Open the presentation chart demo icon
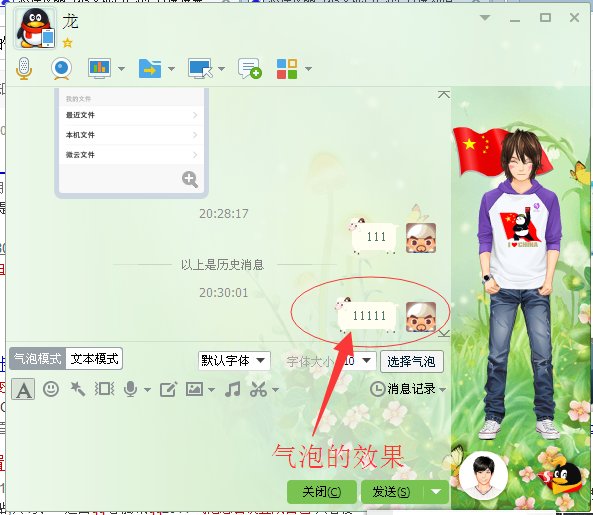Screen dimensions: 593x515 coord(99,68)
